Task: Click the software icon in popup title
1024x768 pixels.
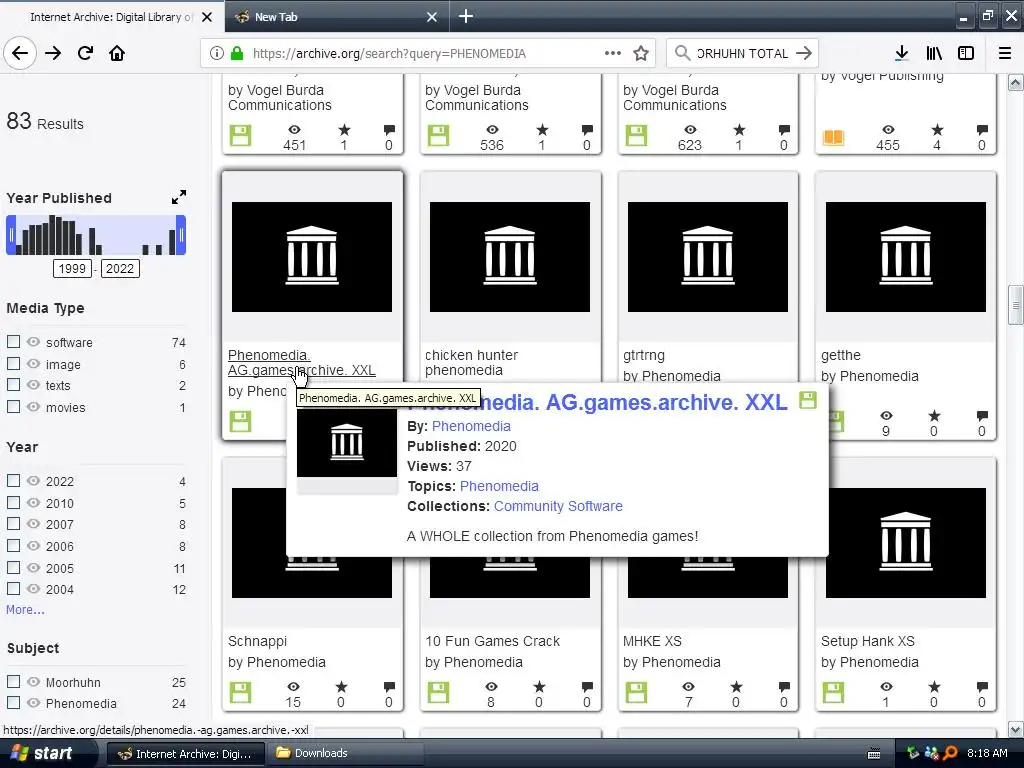Action: (808, 400)
